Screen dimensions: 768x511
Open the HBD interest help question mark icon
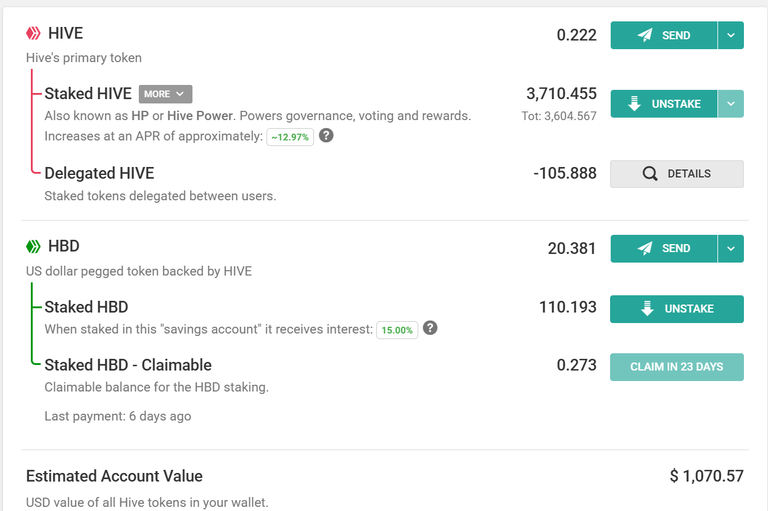click(x=430, y=328)
